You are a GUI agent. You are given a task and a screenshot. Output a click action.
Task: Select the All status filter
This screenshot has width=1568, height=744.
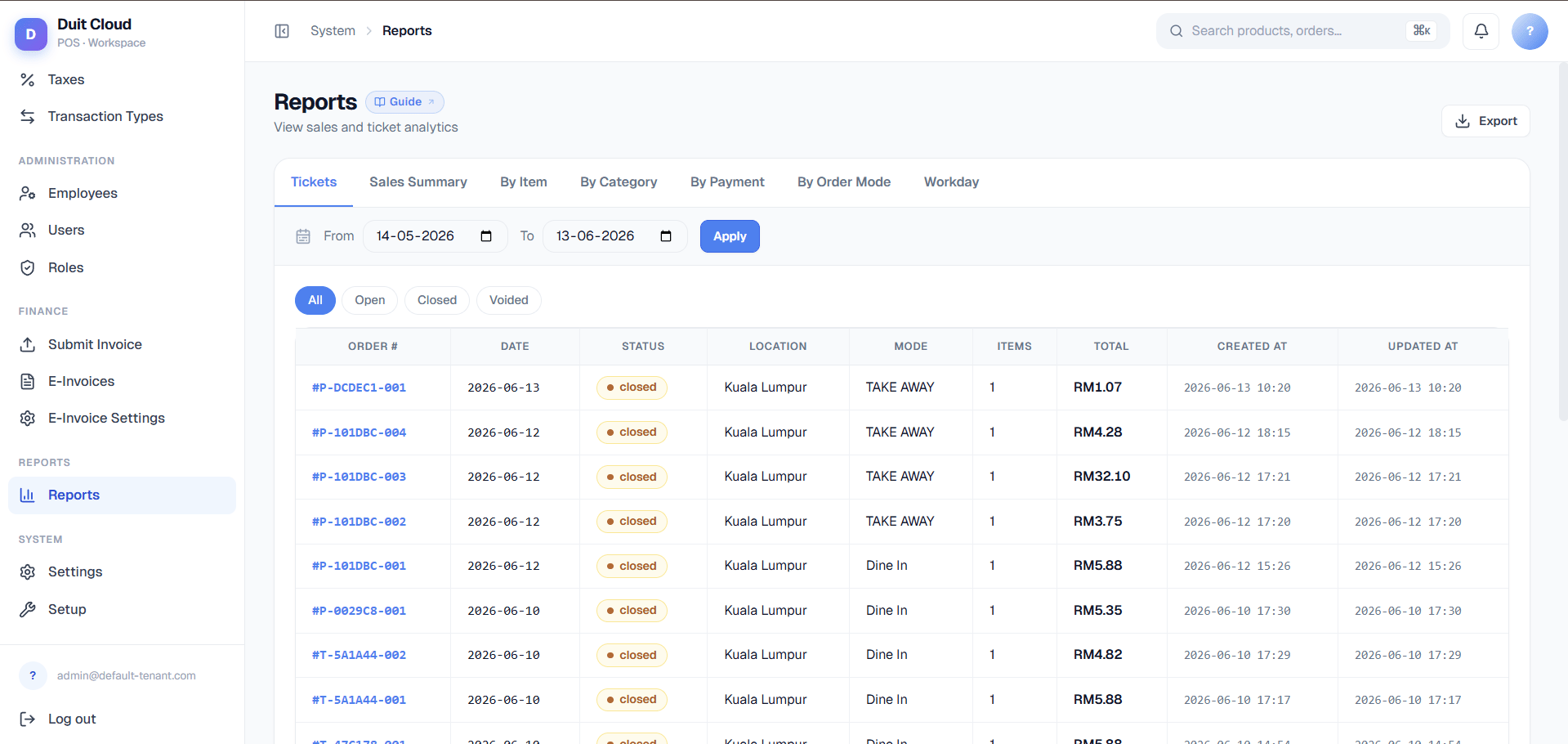(315, 300)
